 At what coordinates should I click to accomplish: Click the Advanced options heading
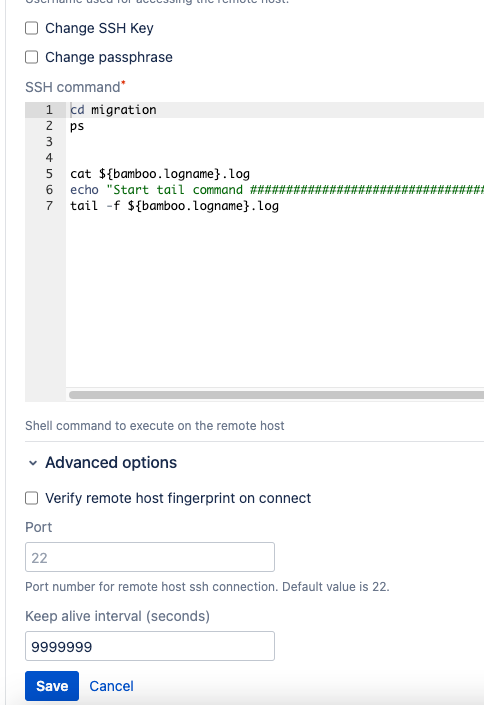pyautogui.click(x=111, y=463)
